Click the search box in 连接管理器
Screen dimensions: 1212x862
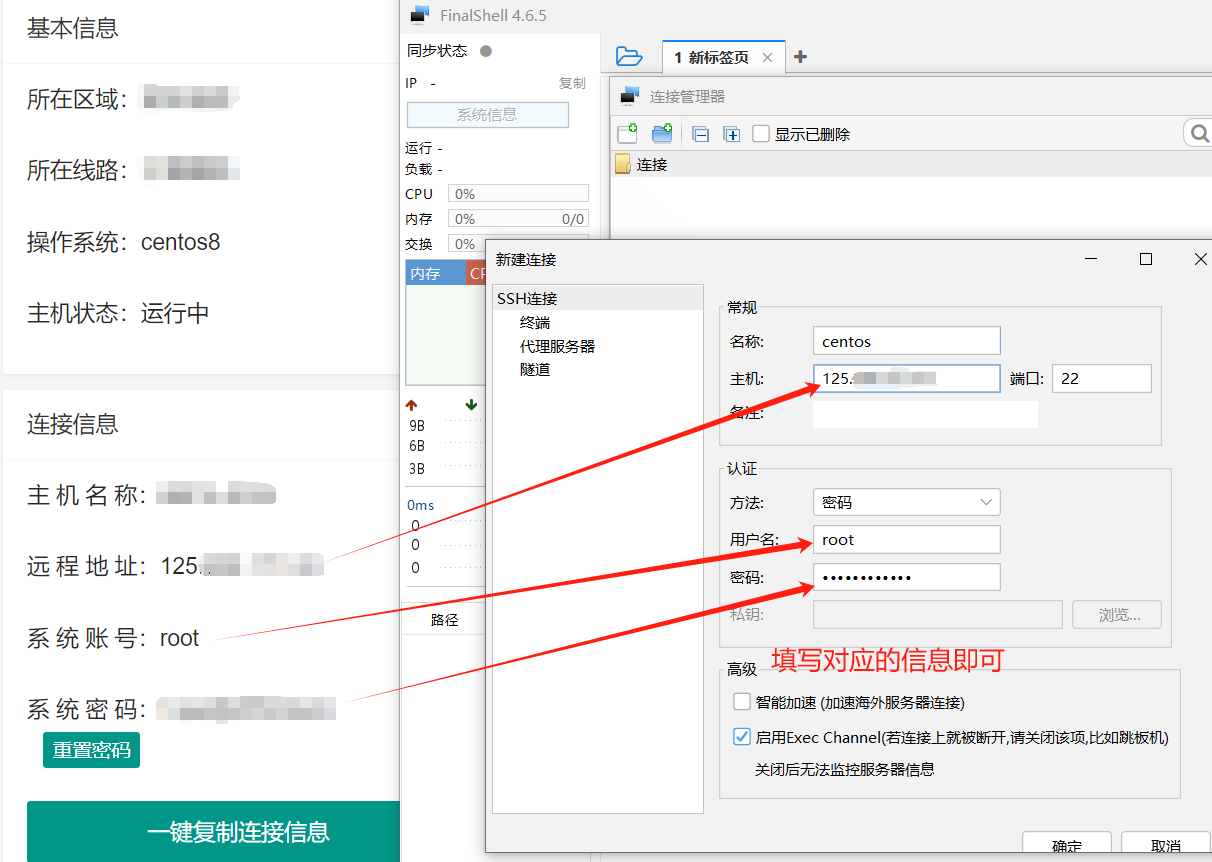click(x=1198, y=133)
